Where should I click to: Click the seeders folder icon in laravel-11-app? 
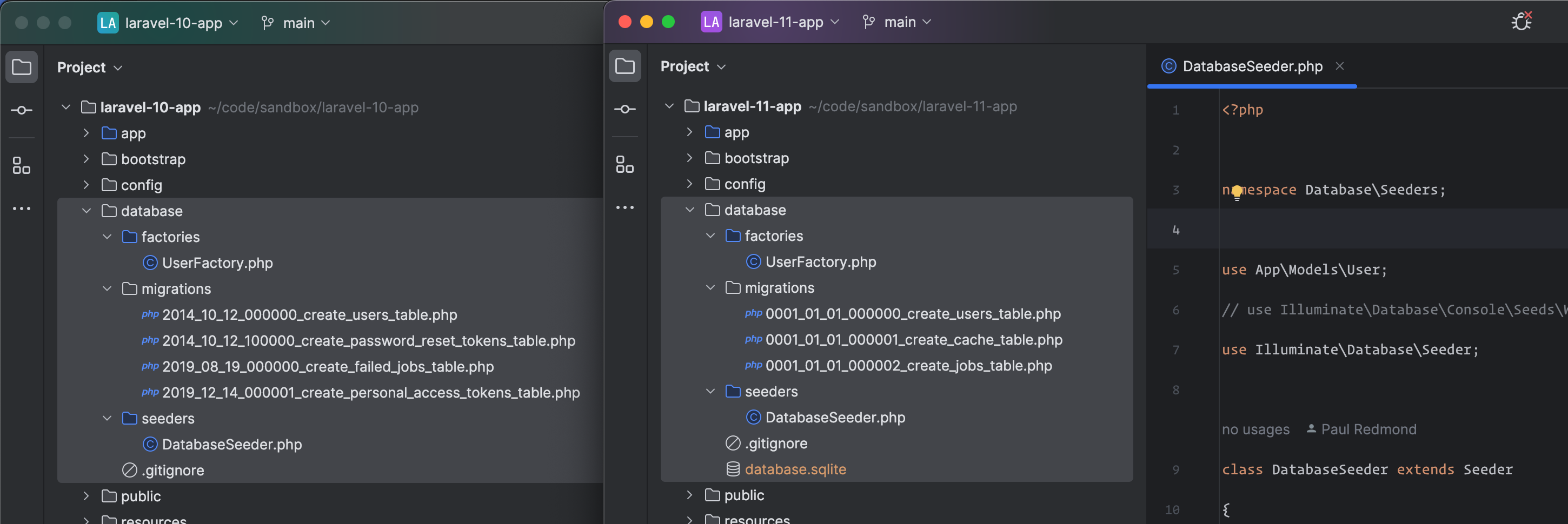(x=733, y=391)
